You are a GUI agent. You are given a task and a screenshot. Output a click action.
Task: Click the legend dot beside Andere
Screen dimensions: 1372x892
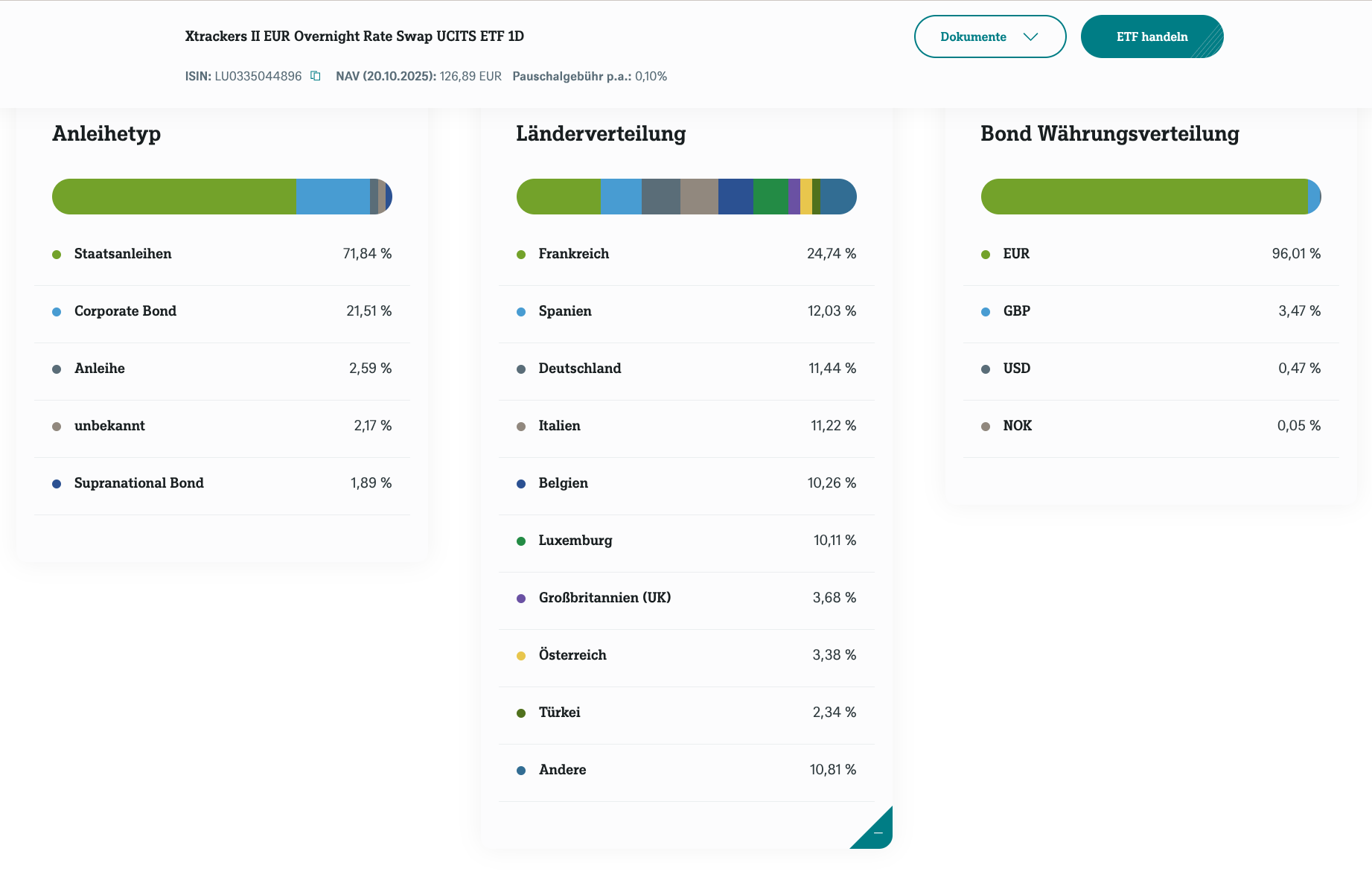[521, 771]
